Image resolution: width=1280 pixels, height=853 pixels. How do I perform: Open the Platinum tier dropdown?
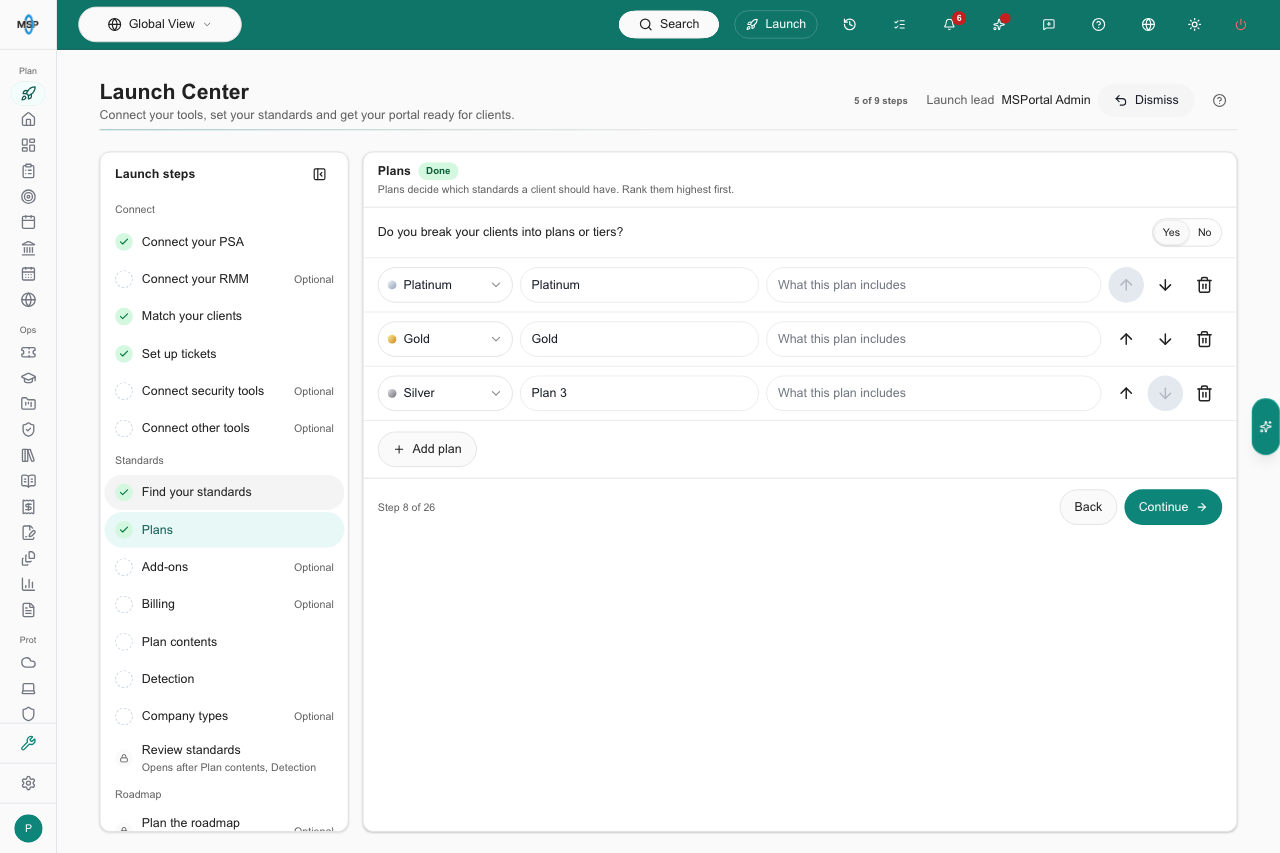click(445, 285)
